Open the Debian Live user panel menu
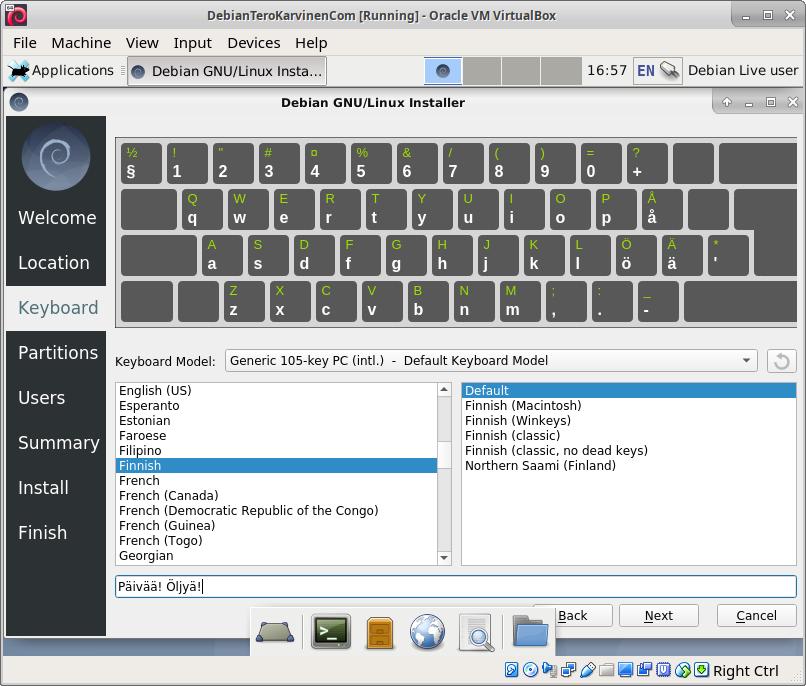The width and height of the screenshot is (806, 686). pos(743,71)
